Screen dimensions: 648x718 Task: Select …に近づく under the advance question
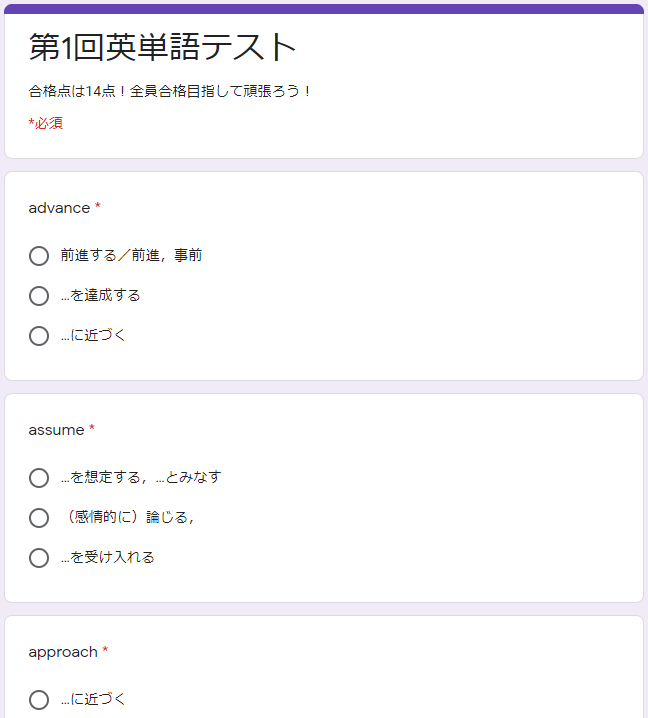click(x=39, y=336)
